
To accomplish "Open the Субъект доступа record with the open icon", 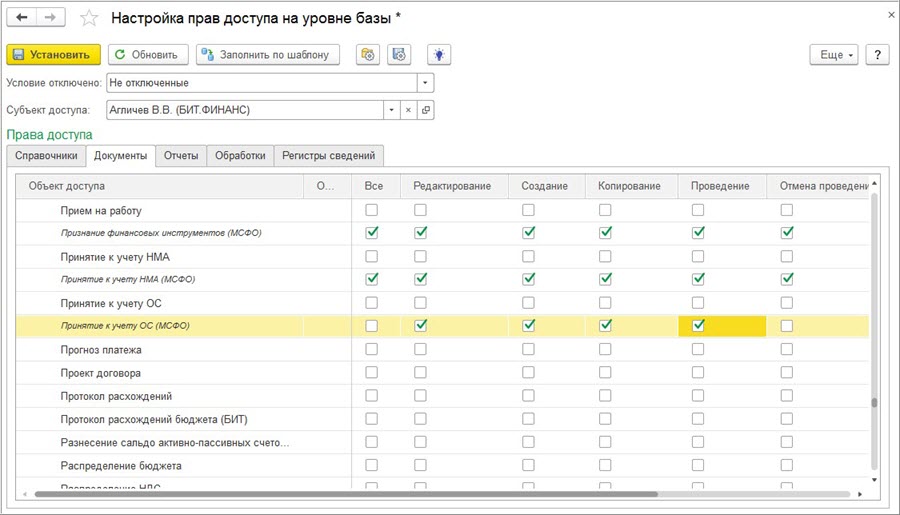I will click(x=425, y=110).
